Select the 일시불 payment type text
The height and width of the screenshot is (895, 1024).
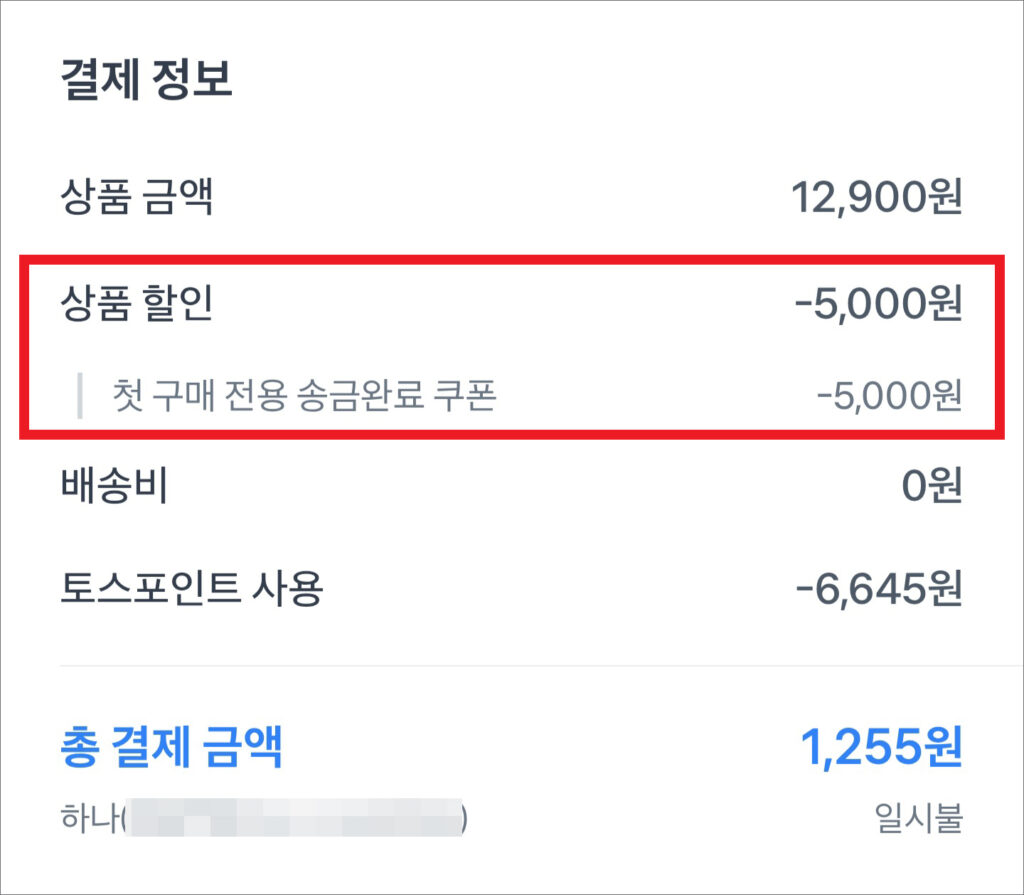coord(917,819)
